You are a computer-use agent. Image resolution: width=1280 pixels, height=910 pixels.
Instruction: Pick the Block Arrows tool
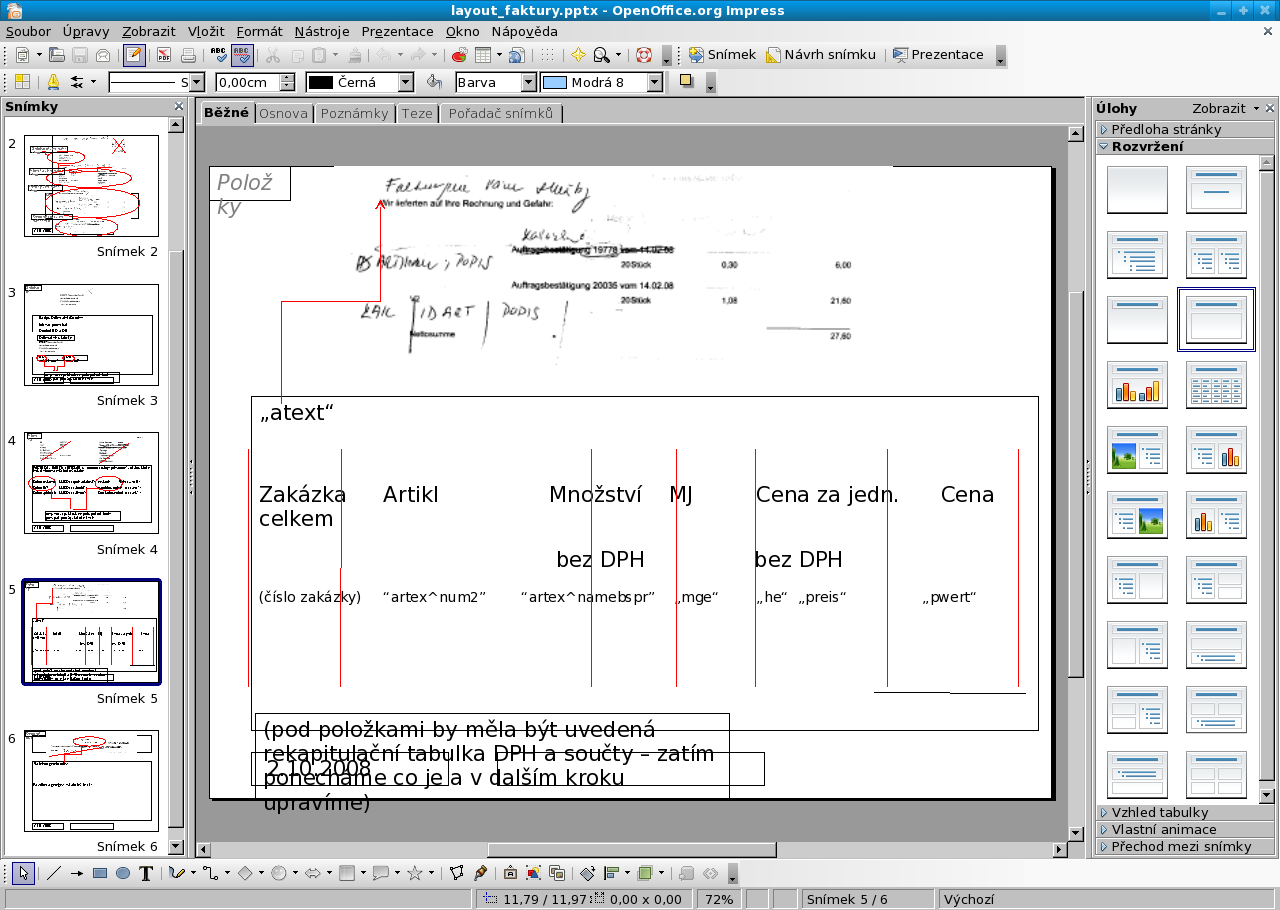(312, 873)
